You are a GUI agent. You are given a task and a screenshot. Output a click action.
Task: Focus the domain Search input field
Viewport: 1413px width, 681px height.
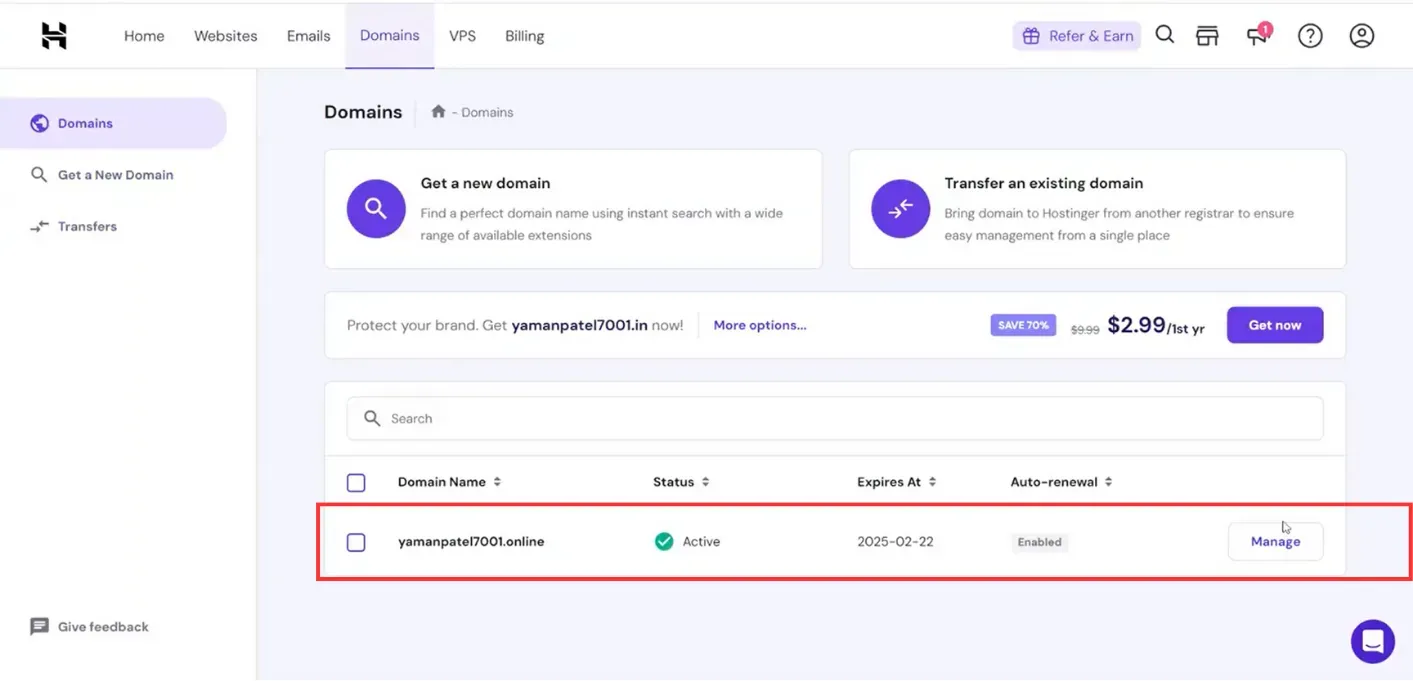[x=835, y=418]
